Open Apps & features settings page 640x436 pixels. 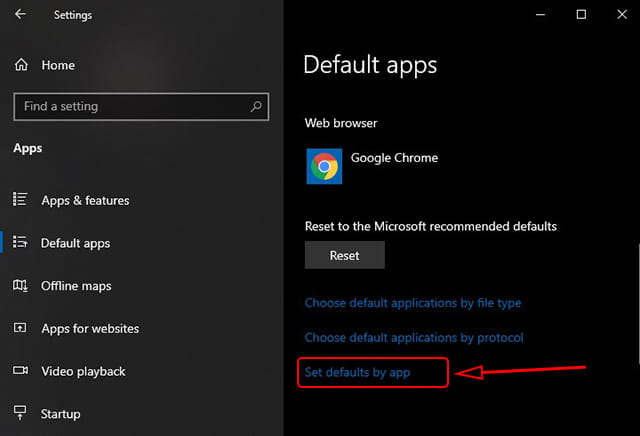85,200
